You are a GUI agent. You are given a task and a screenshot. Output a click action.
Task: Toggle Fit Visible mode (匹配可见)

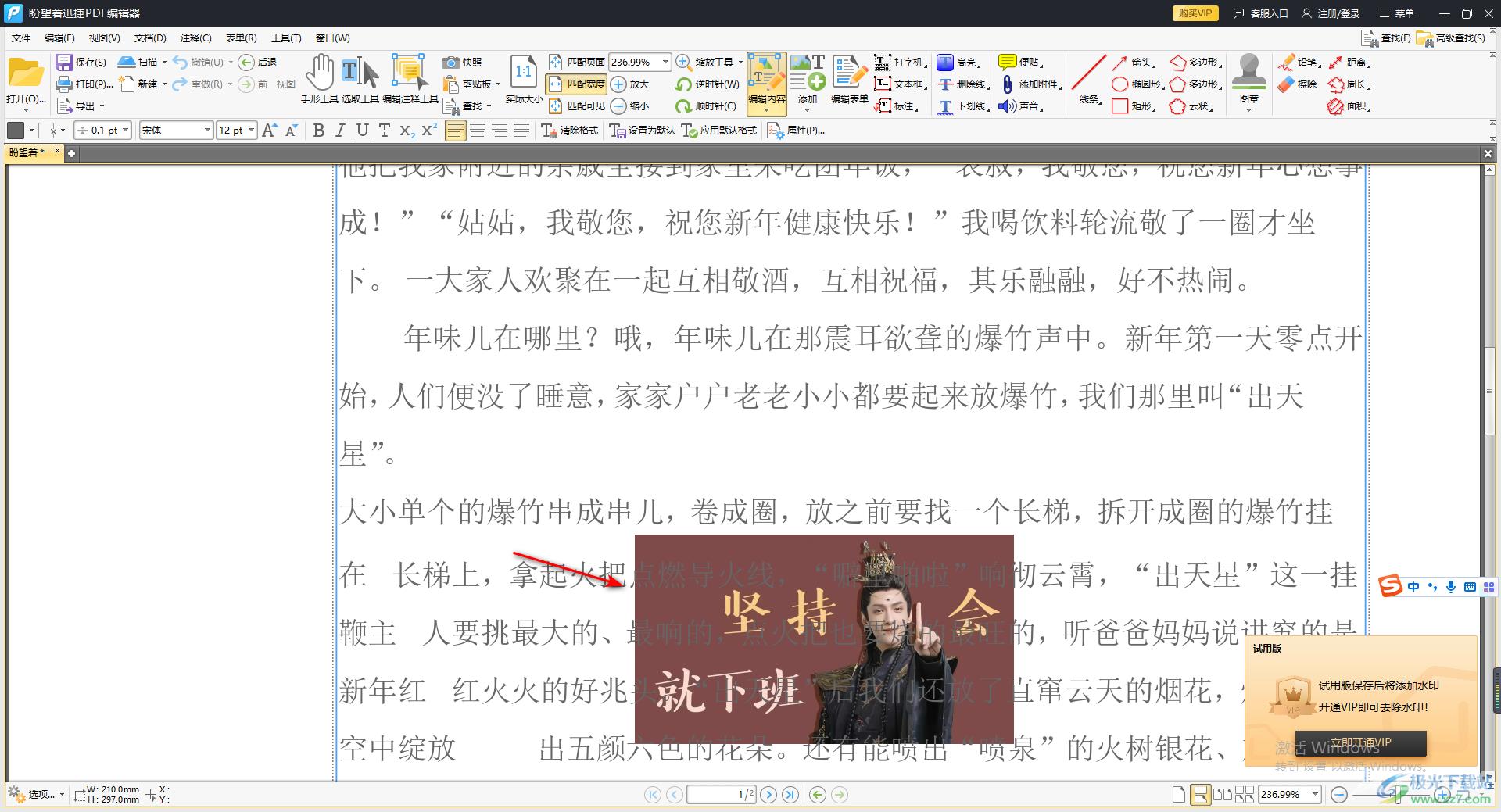tap(577, 106)
